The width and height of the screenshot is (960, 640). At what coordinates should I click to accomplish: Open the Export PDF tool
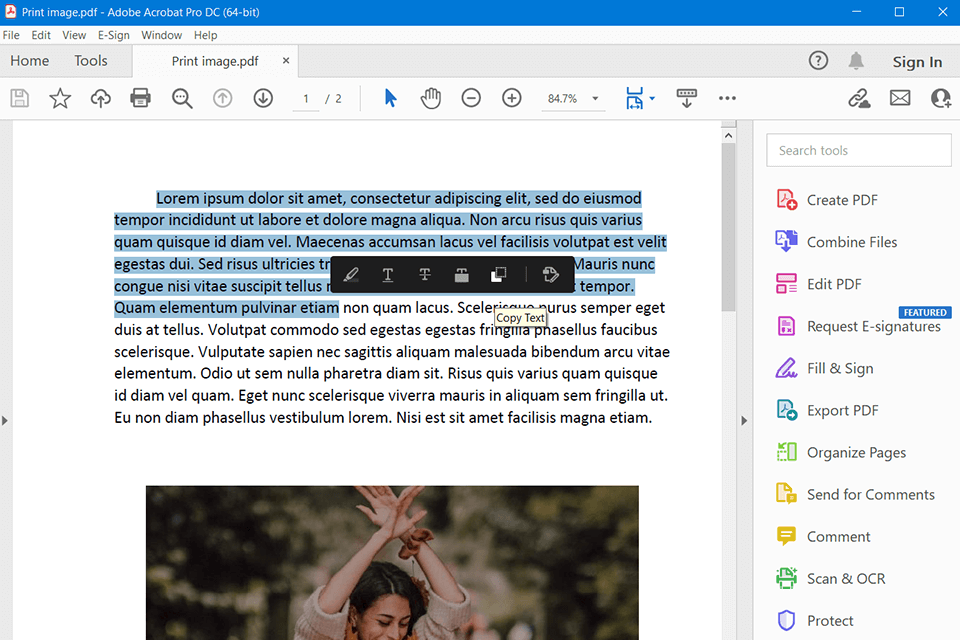point(842,410)
